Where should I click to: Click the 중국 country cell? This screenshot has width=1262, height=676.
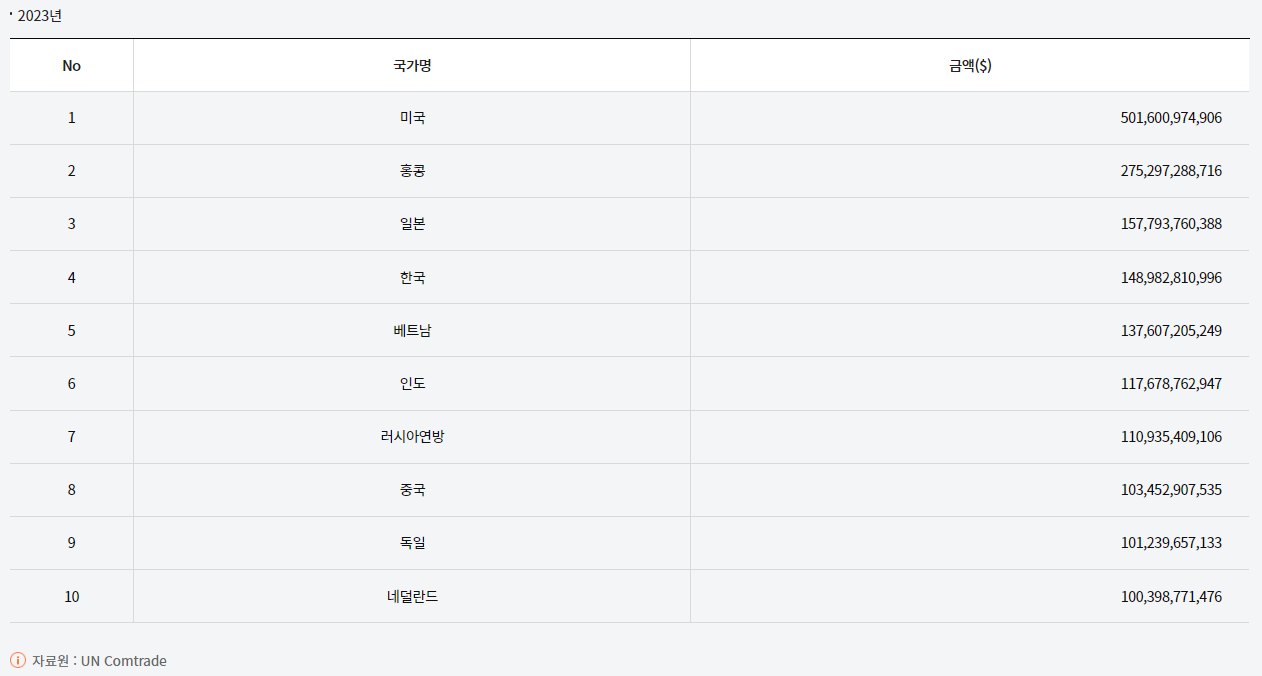412,490
